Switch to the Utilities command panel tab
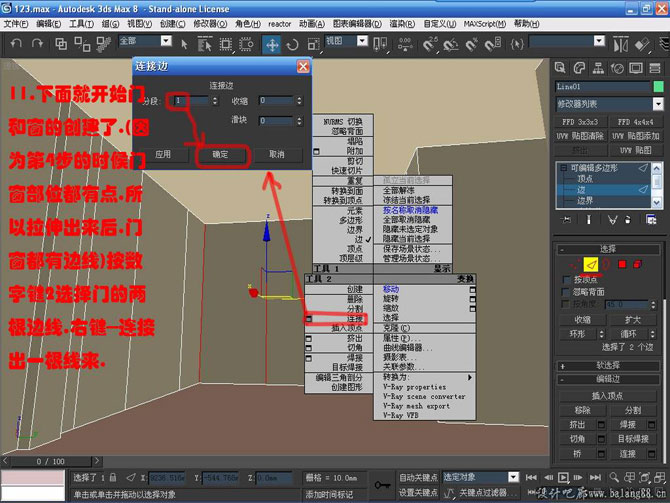Viewport: 670px width, 503px height. (x=655, y=68)
